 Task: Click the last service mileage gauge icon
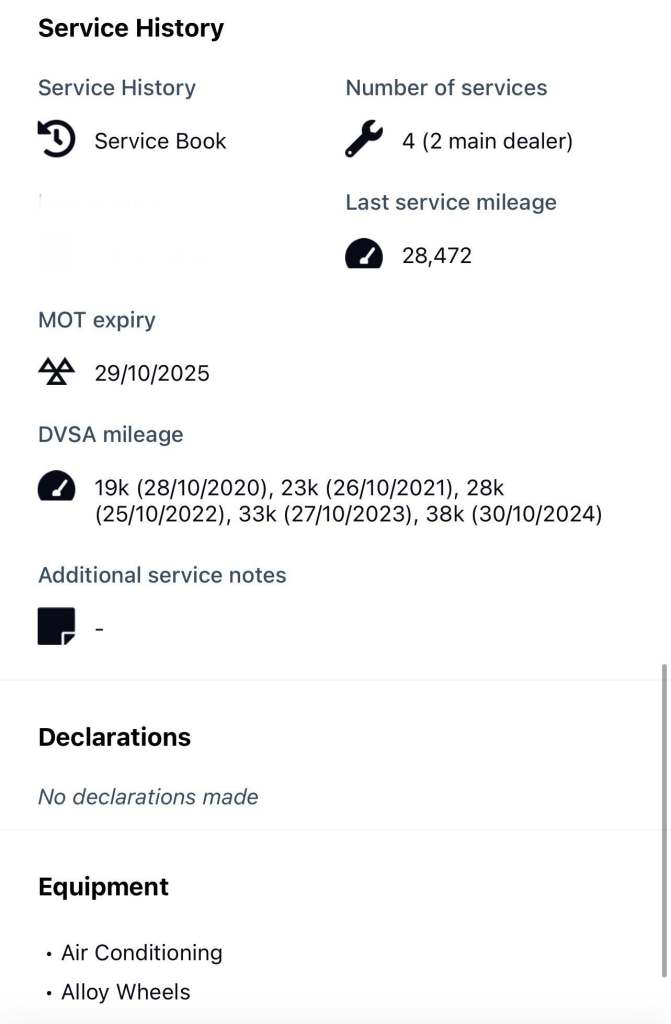[x=364, y=256]
